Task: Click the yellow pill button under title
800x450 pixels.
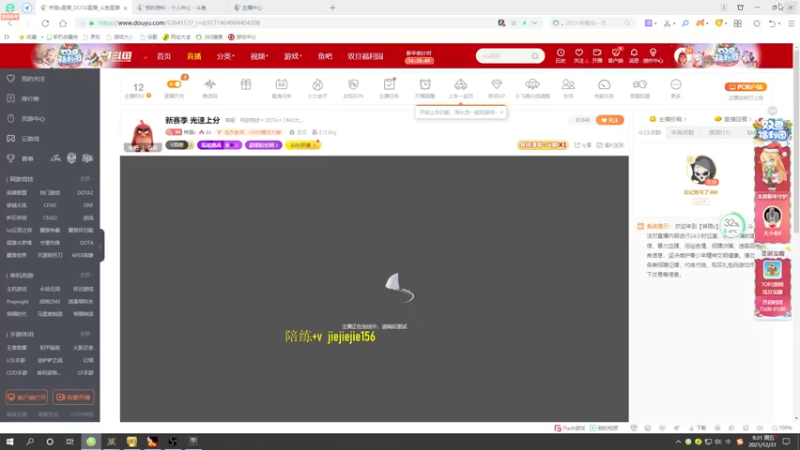Action: (x=303, y=145)
